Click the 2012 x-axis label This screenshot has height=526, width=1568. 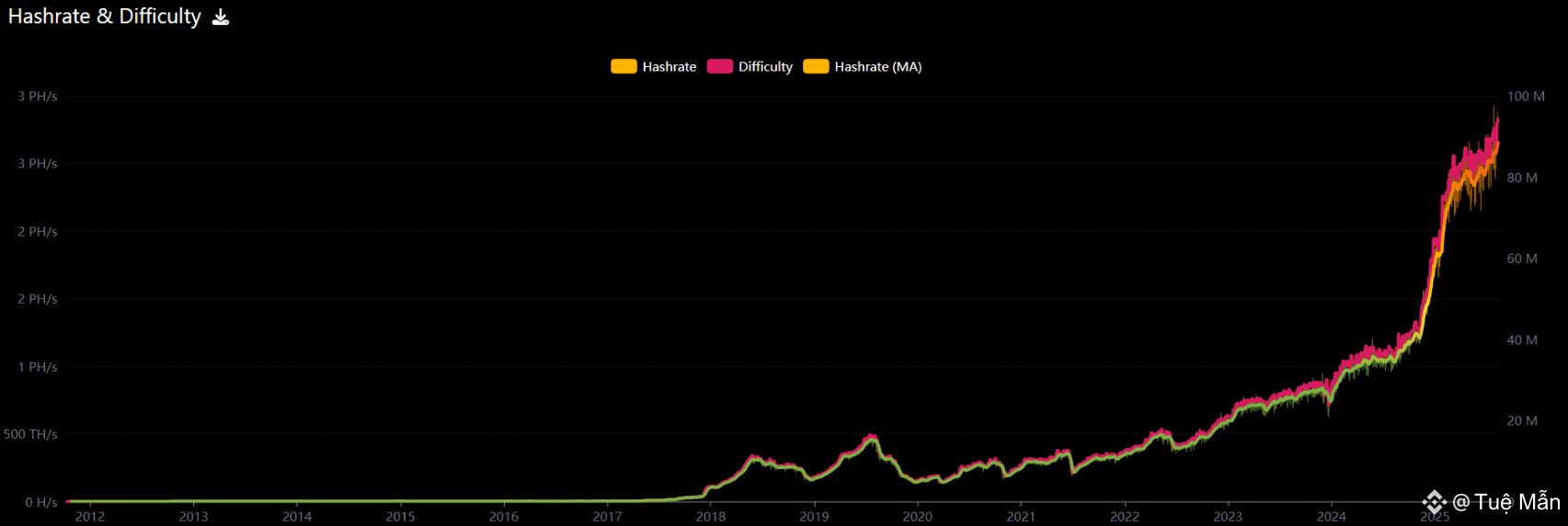pyautogui.click(x=90, y=517)
